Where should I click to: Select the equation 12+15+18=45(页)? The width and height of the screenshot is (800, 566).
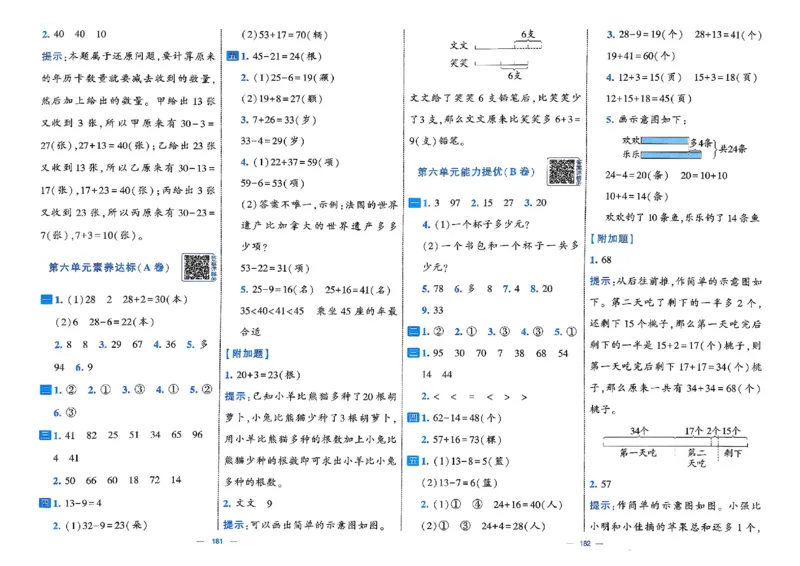(x=648, y=99)
